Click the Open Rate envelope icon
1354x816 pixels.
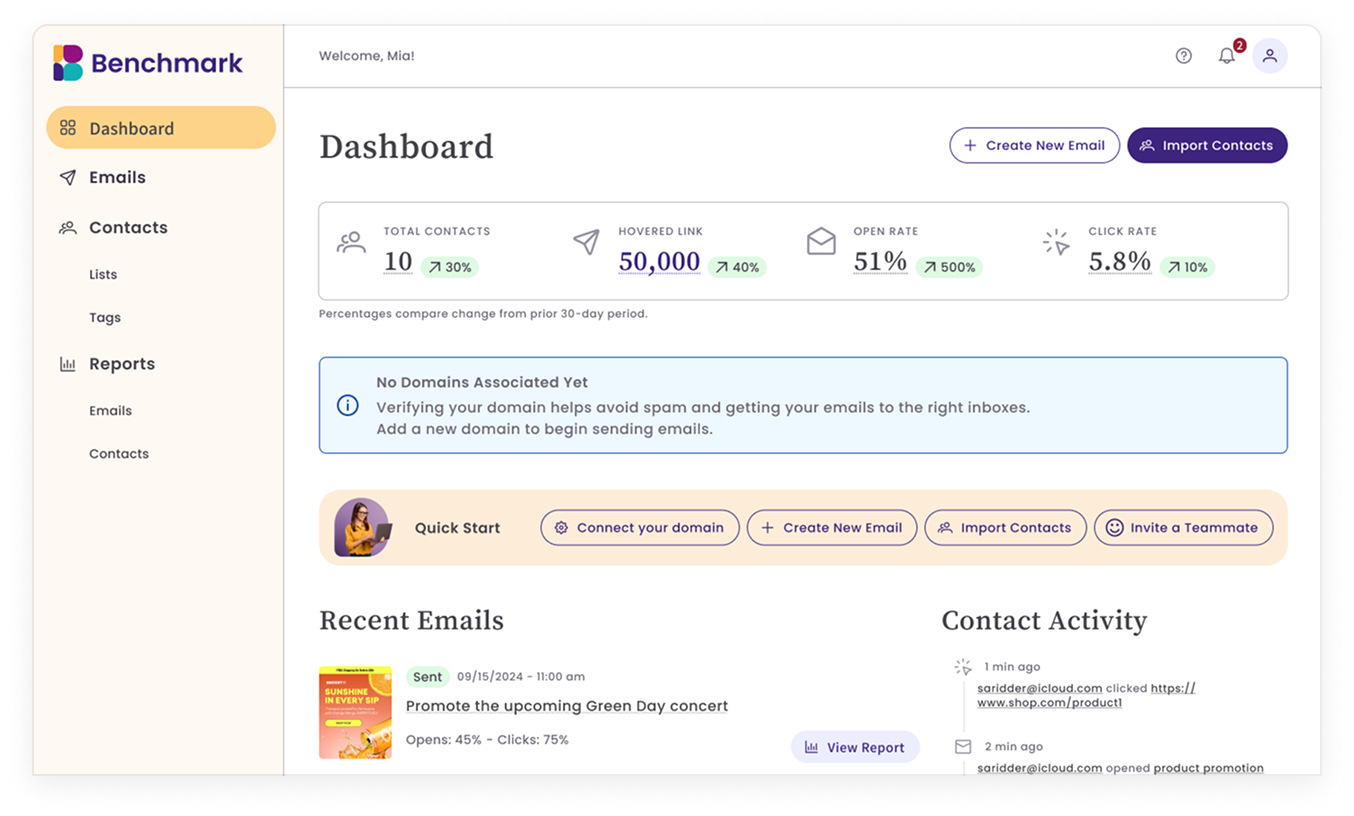click(x=821, y=241)
